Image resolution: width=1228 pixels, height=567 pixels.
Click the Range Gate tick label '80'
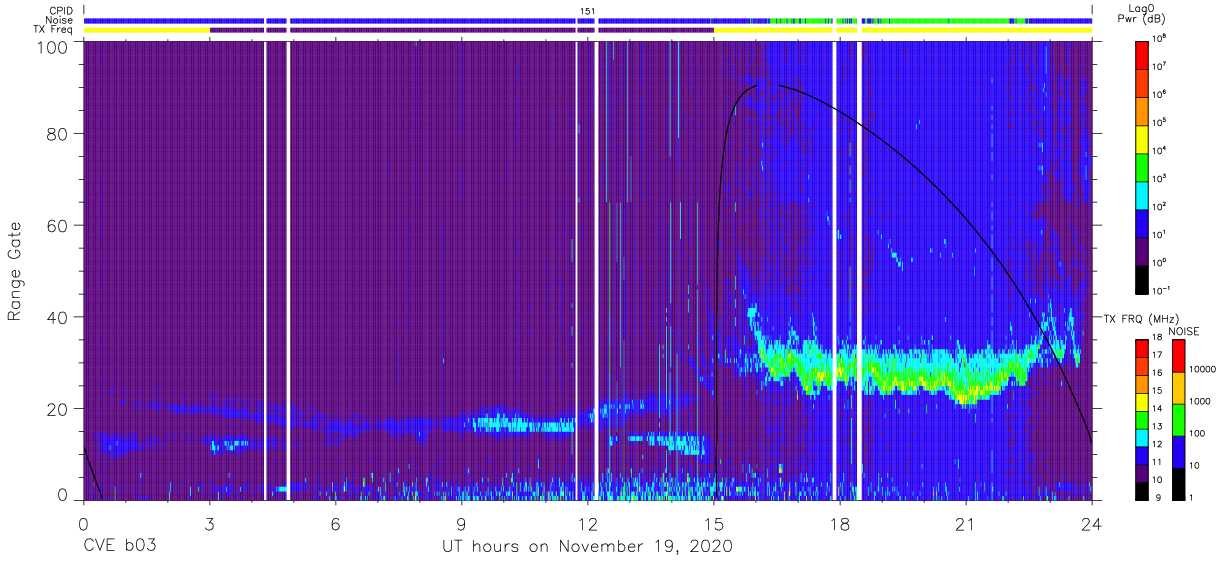click(57, 134)
